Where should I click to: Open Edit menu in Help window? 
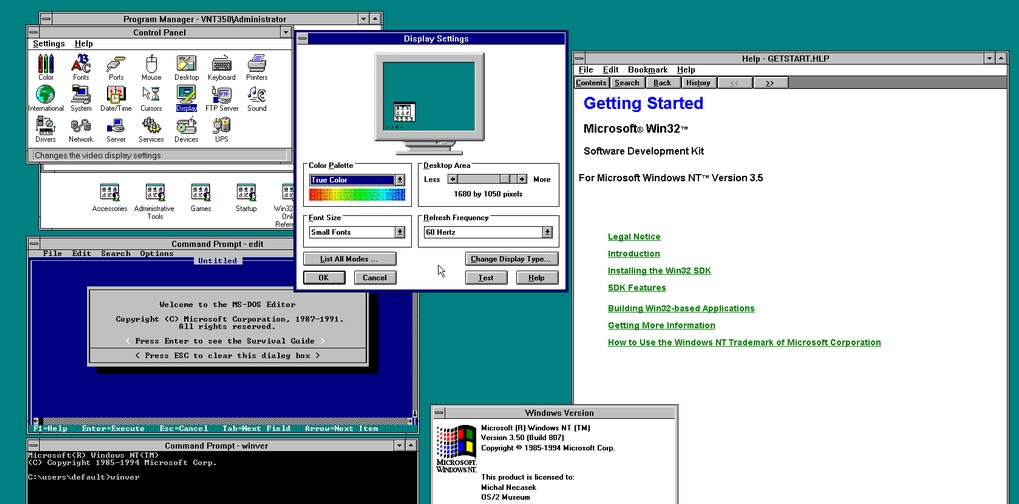pos(610,69)
